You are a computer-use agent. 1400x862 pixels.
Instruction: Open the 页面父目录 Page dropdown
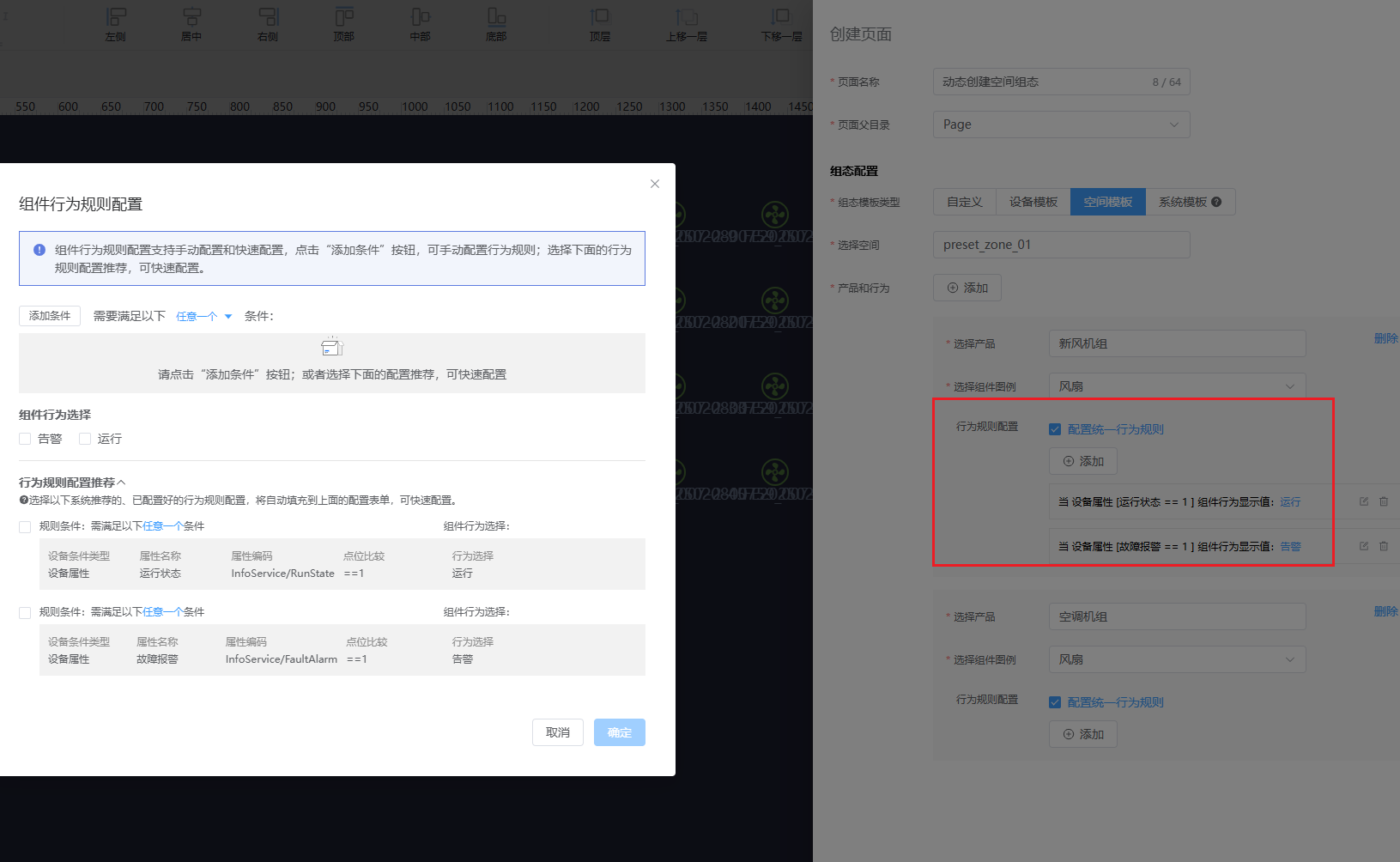pyautogui.click(x=1062, y=124)
